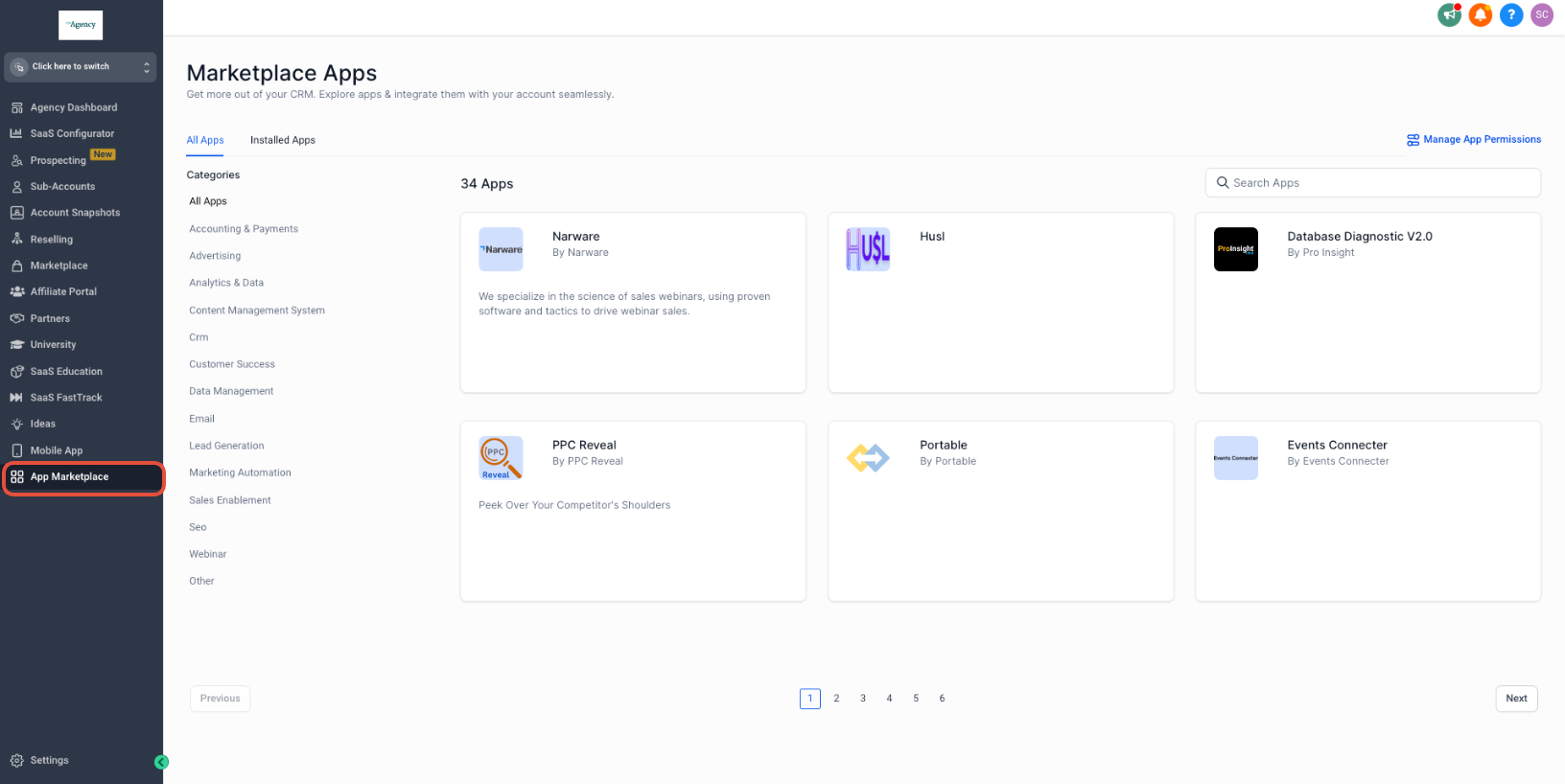The width and height of the screenshot is (1565, 784).
Task: Jump to page 3 of apps
Action: point(863,699)
